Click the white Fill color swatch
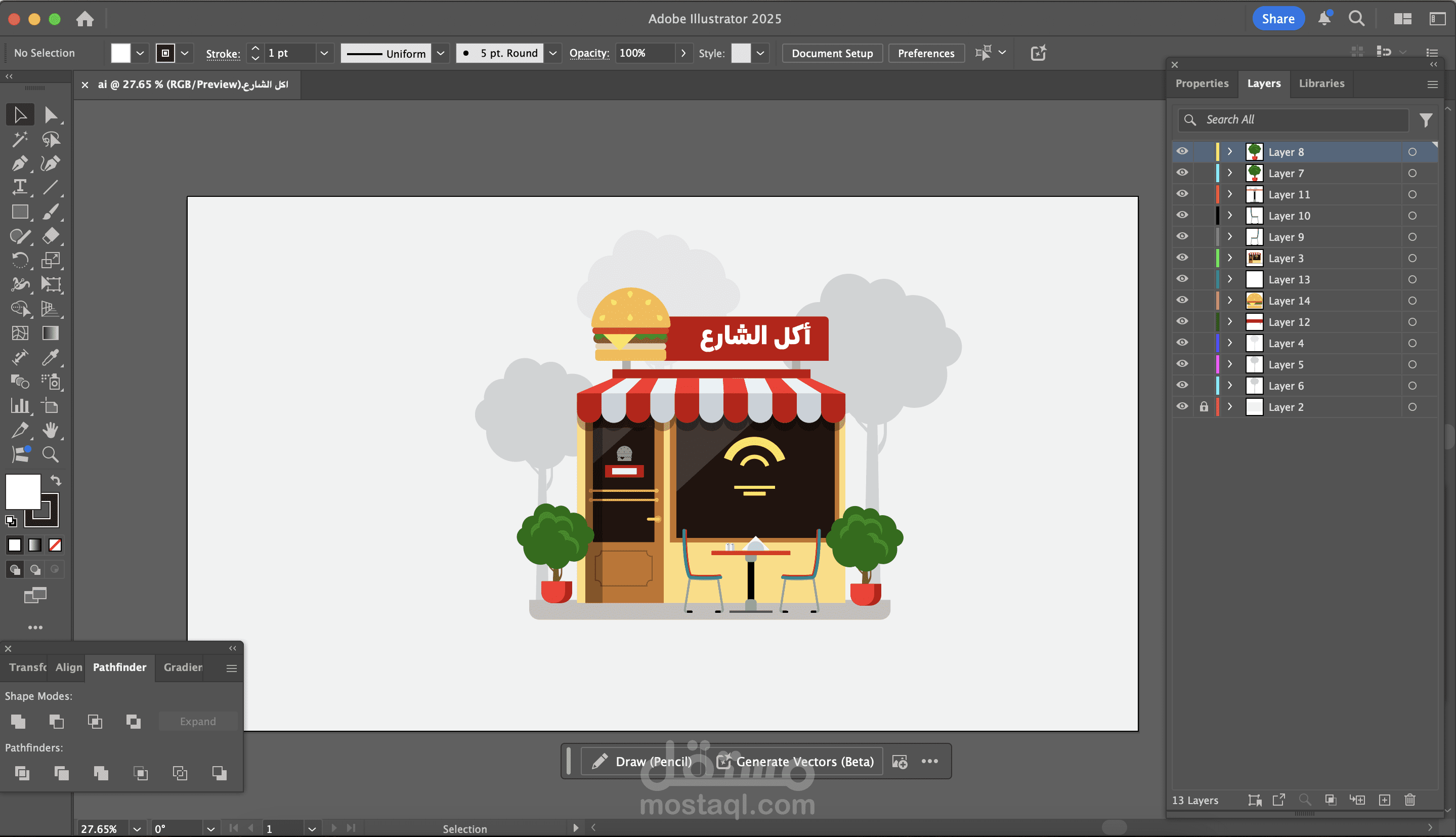 [x=23, y=491]
